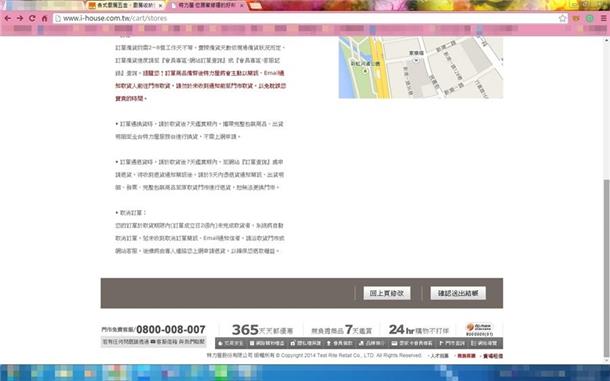The height and width of the screenshot is (381, 610).
Task: Reload the page with refresh icon
Action: click(x=32, y=18)
